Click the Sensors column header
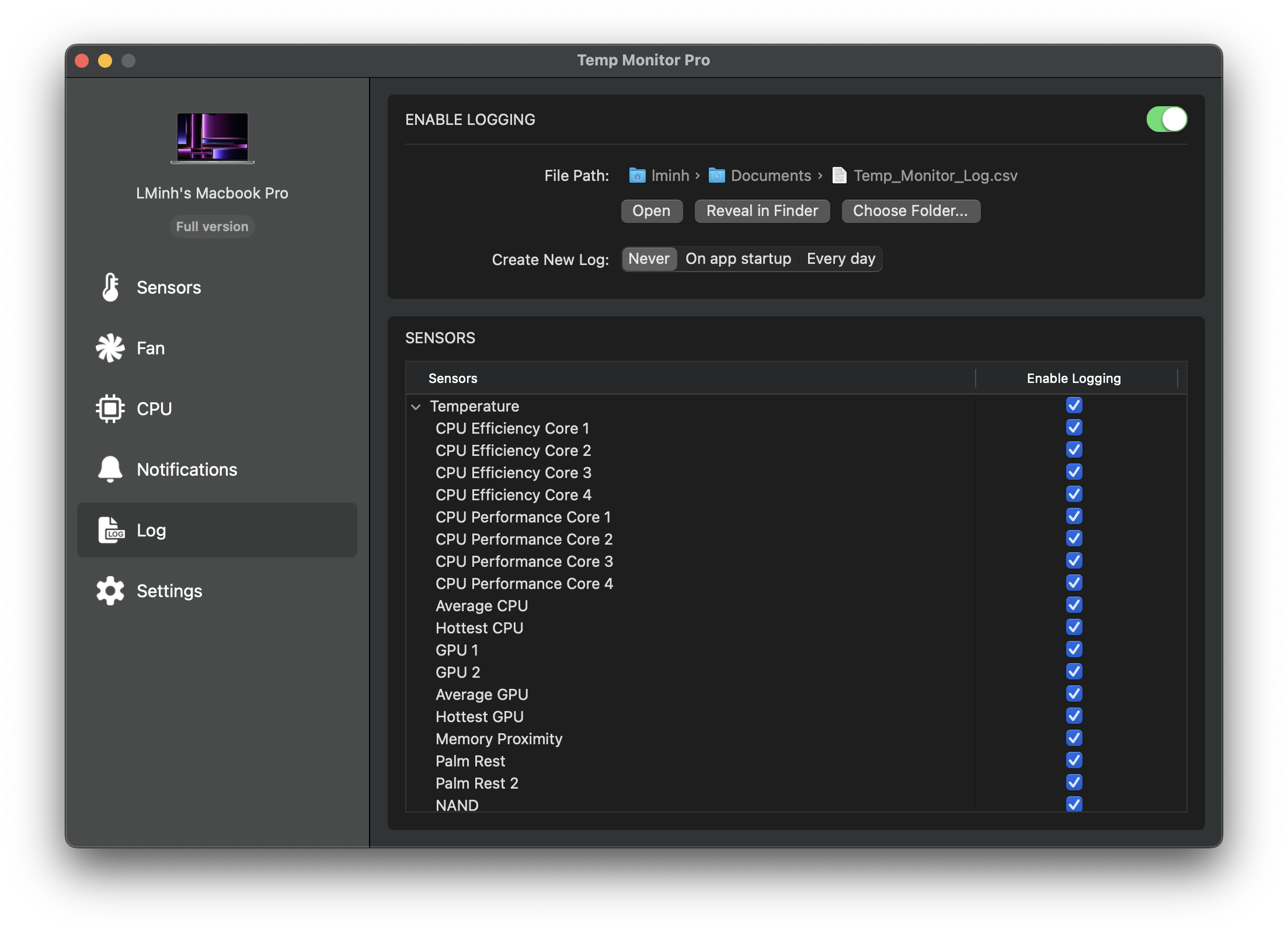Screen dimensions: 1288x934 pyautogui.click(x=691, y=378)
